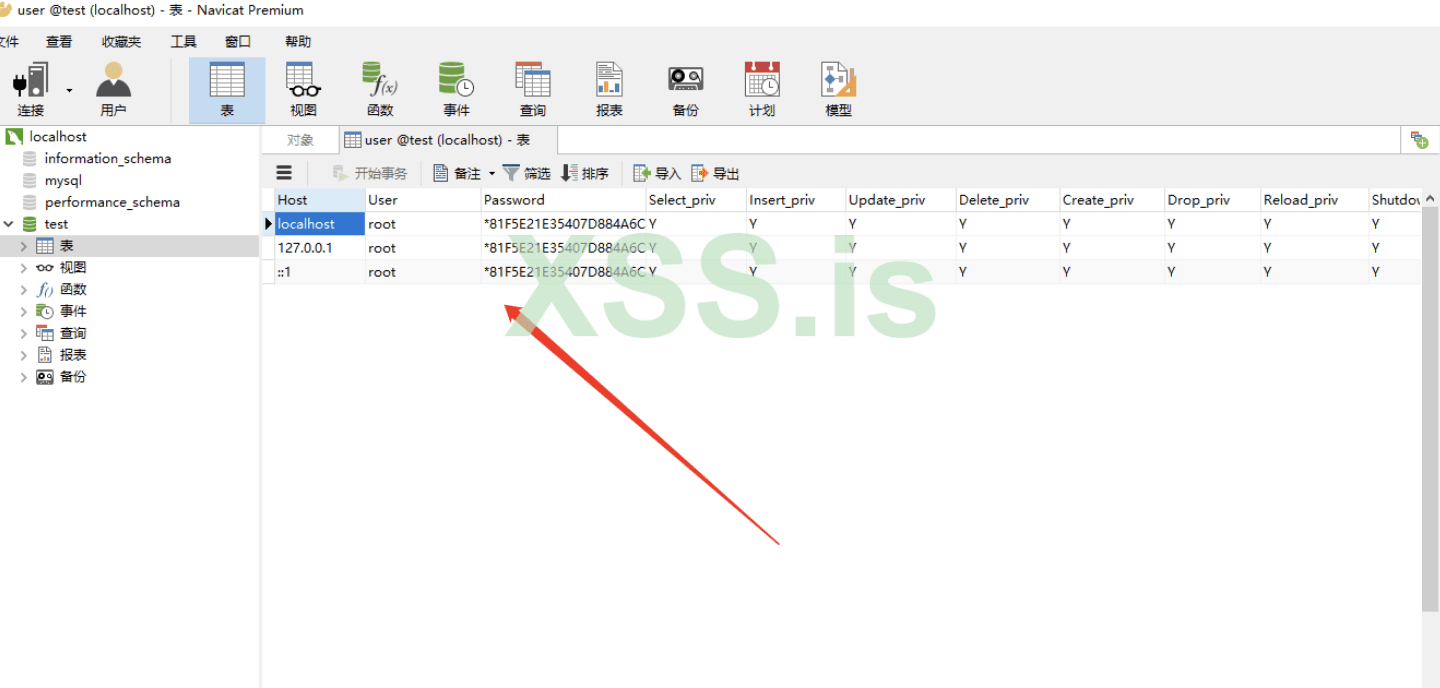Select the 127.0.0.1 Host cell
The width and height of the screenshot is (1440, 688).
(x=320, y=248)
